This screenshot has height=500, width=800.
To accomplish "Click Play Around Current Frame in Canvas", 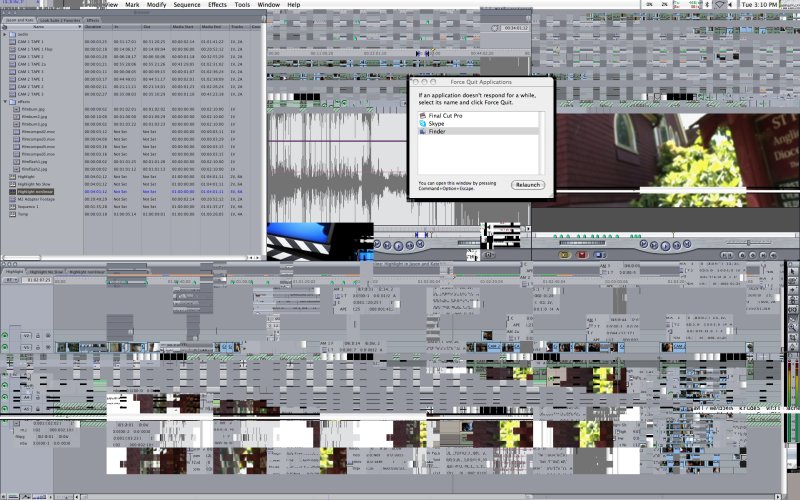I will [x=677, y=245].
